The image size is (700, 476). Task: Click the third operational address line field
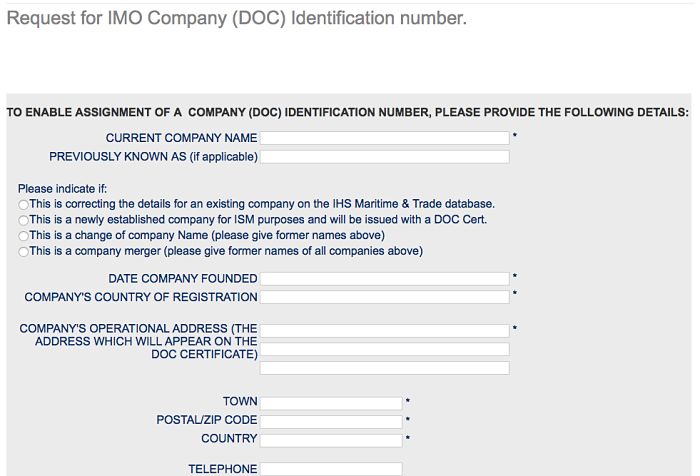click(x=385, y=368)
